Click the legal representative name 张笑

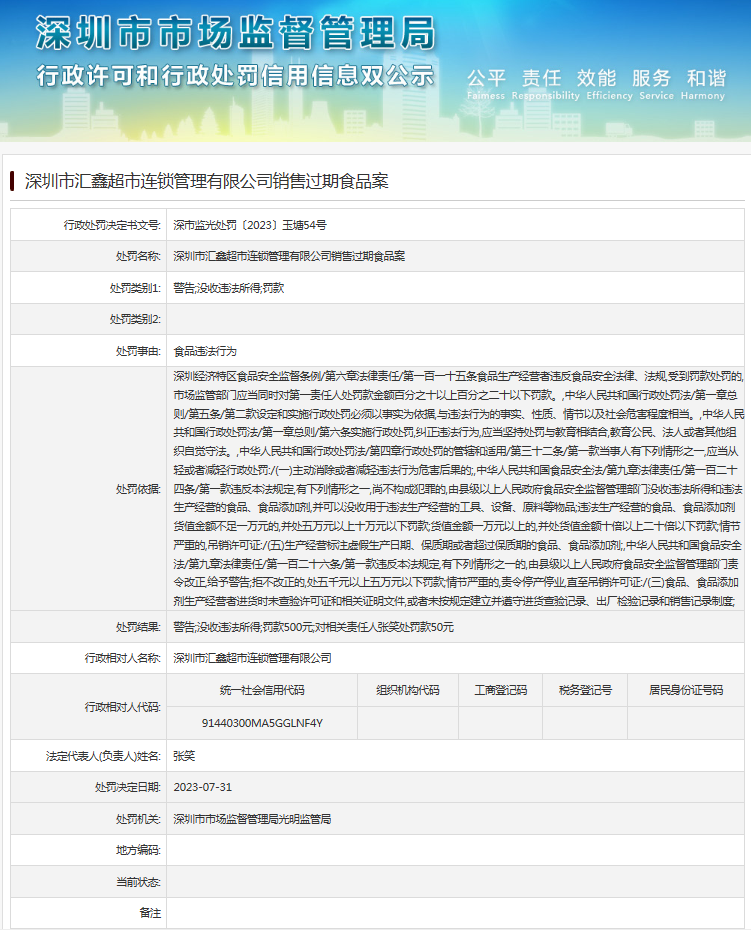[x=184, y=756]
